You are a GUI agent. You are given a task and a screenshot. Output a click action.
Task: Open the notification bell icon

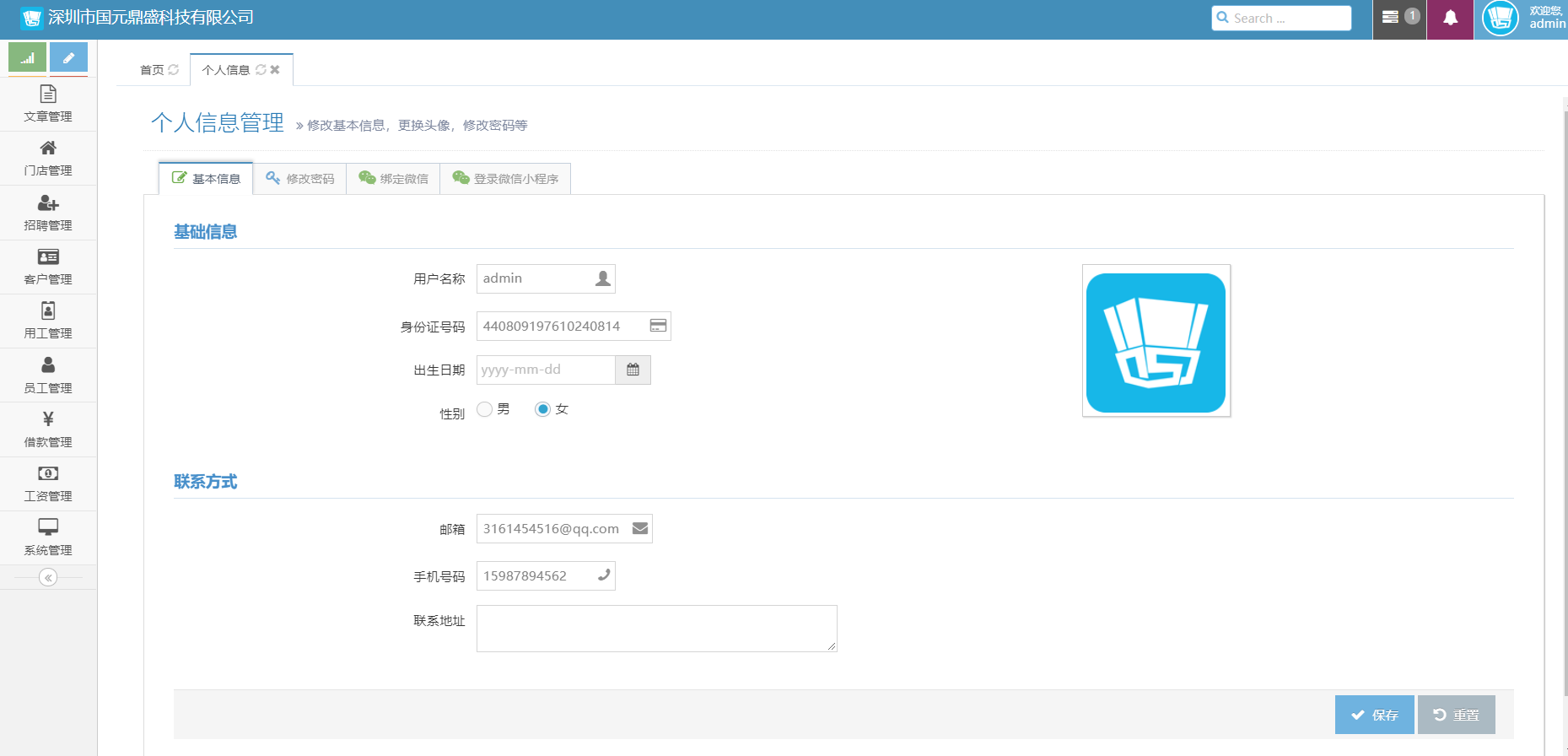1450,19
